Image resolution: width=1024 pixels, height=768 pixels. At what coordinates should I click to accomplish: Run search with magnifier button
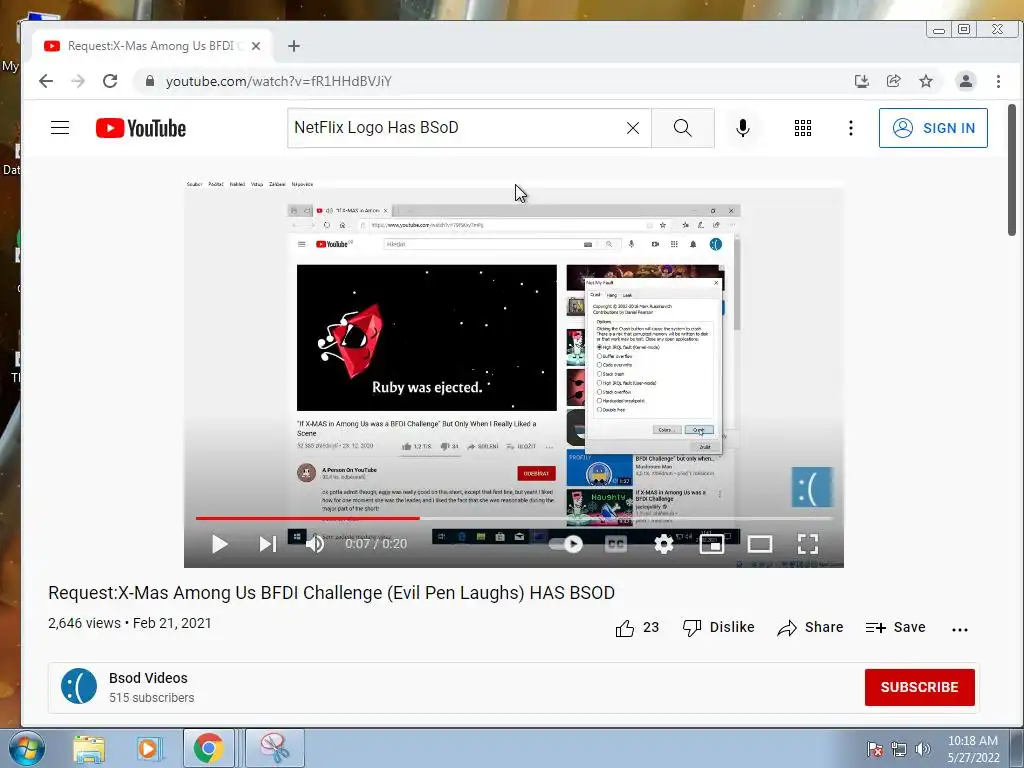pos(682,128)
